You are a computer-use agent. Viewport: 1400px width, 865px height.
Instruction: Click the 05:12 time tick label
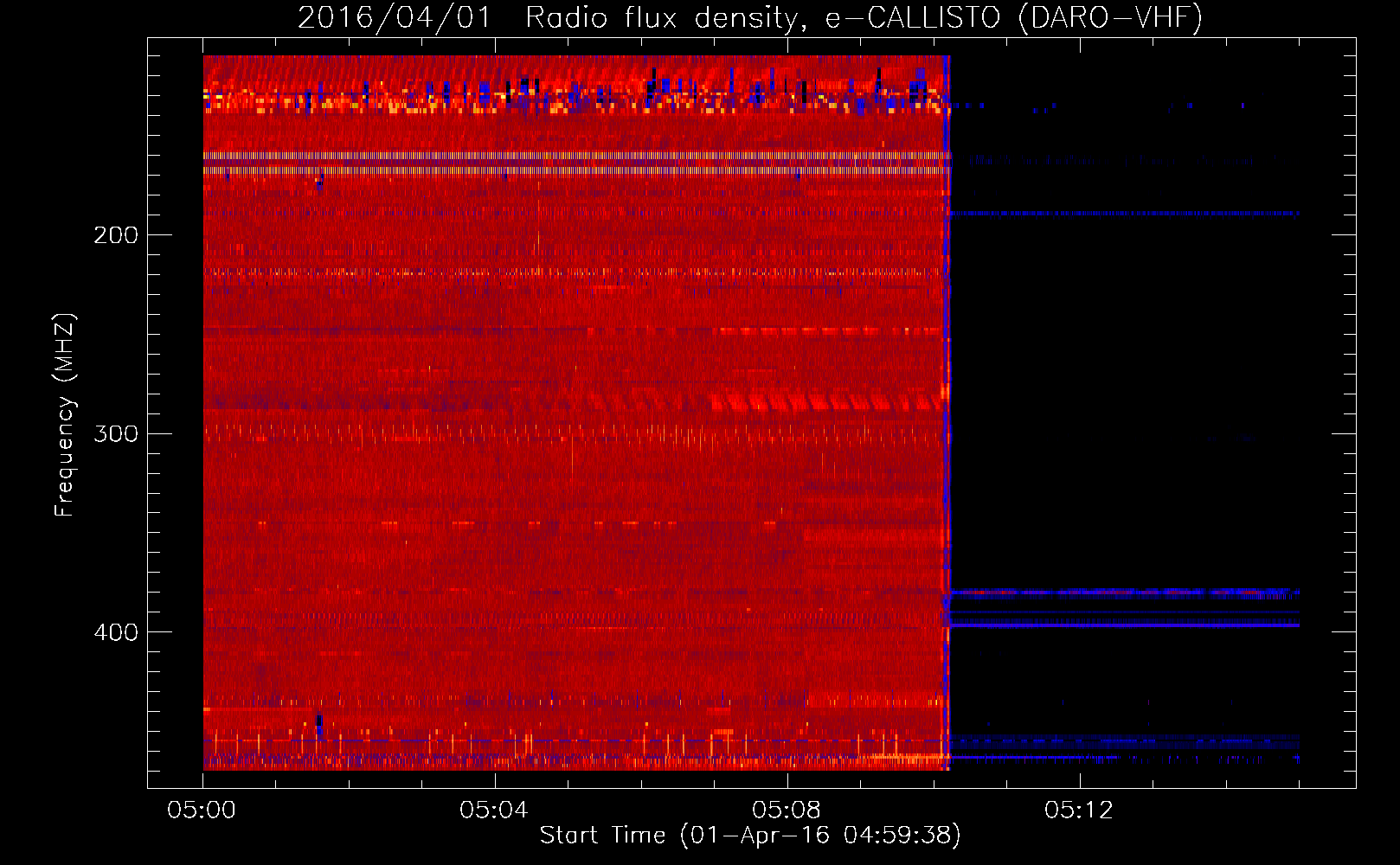click(1079, 811)
